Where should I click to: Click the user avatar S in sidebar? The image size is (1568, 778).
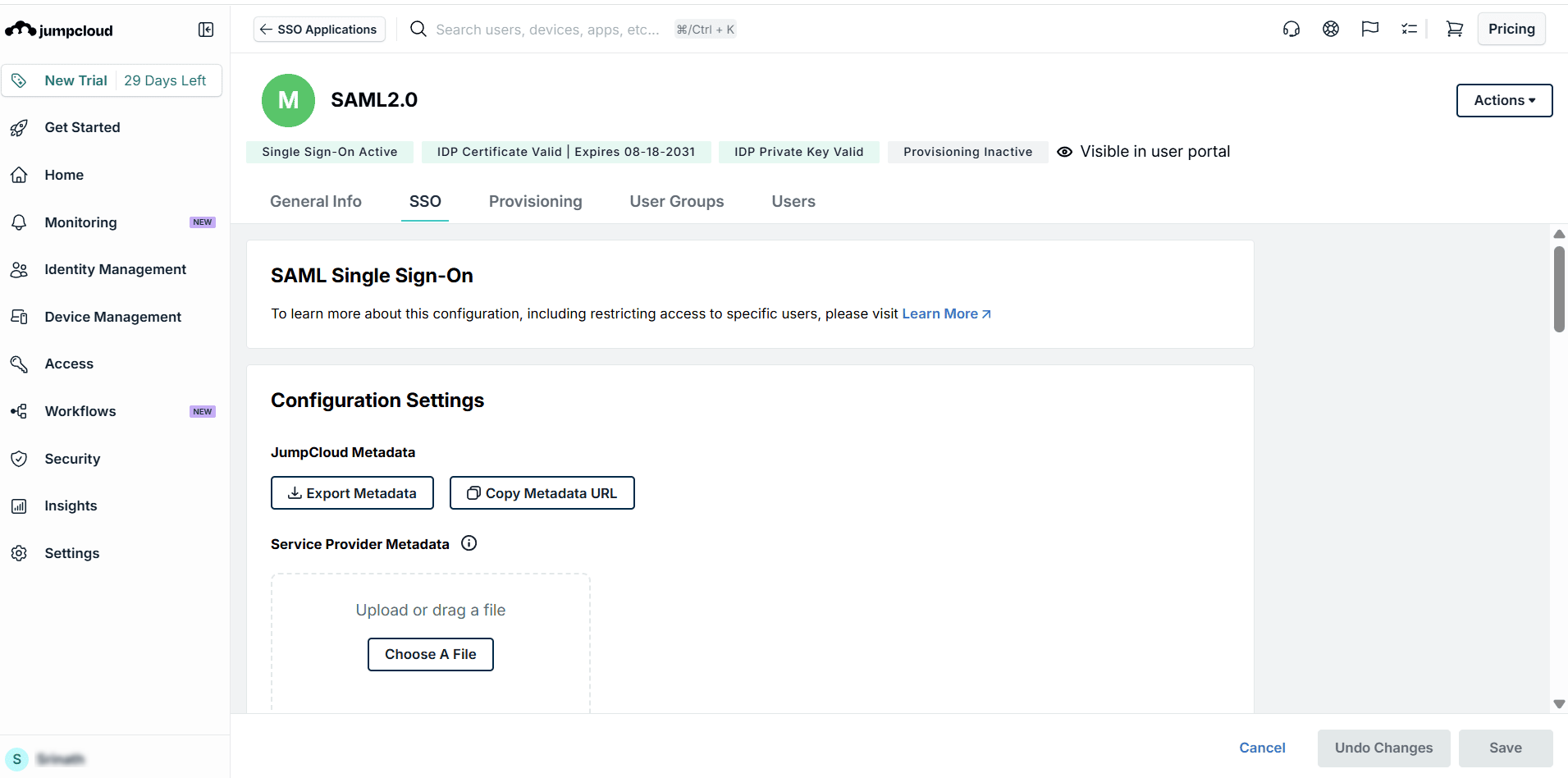click(x=16, y=759)
